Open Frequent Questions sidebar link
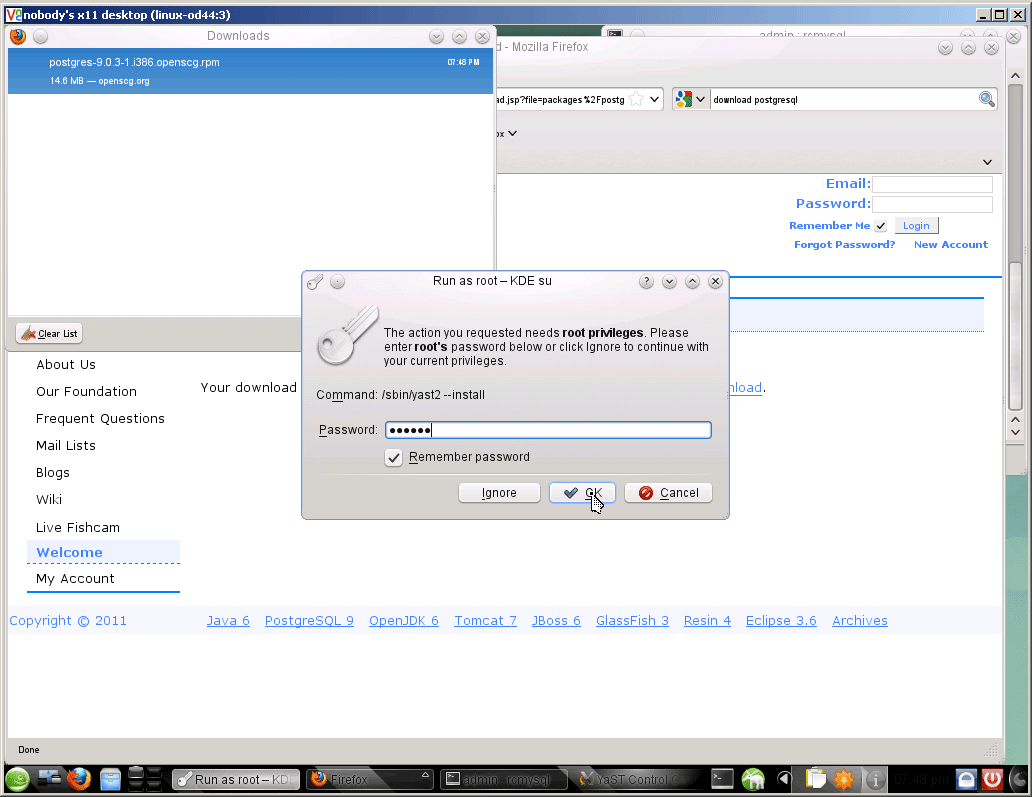This screenshot has height=797, width=1032. [x=100, y=419]
